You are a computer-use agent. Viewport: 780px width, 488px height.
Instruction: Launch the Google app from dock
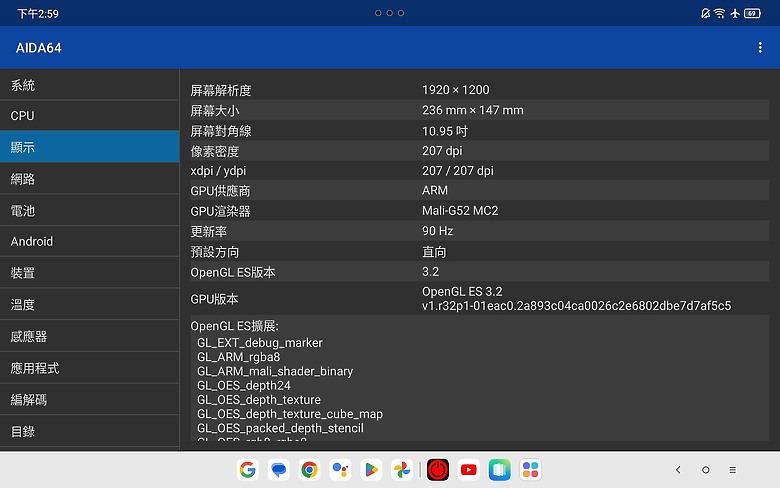(248, 470)
